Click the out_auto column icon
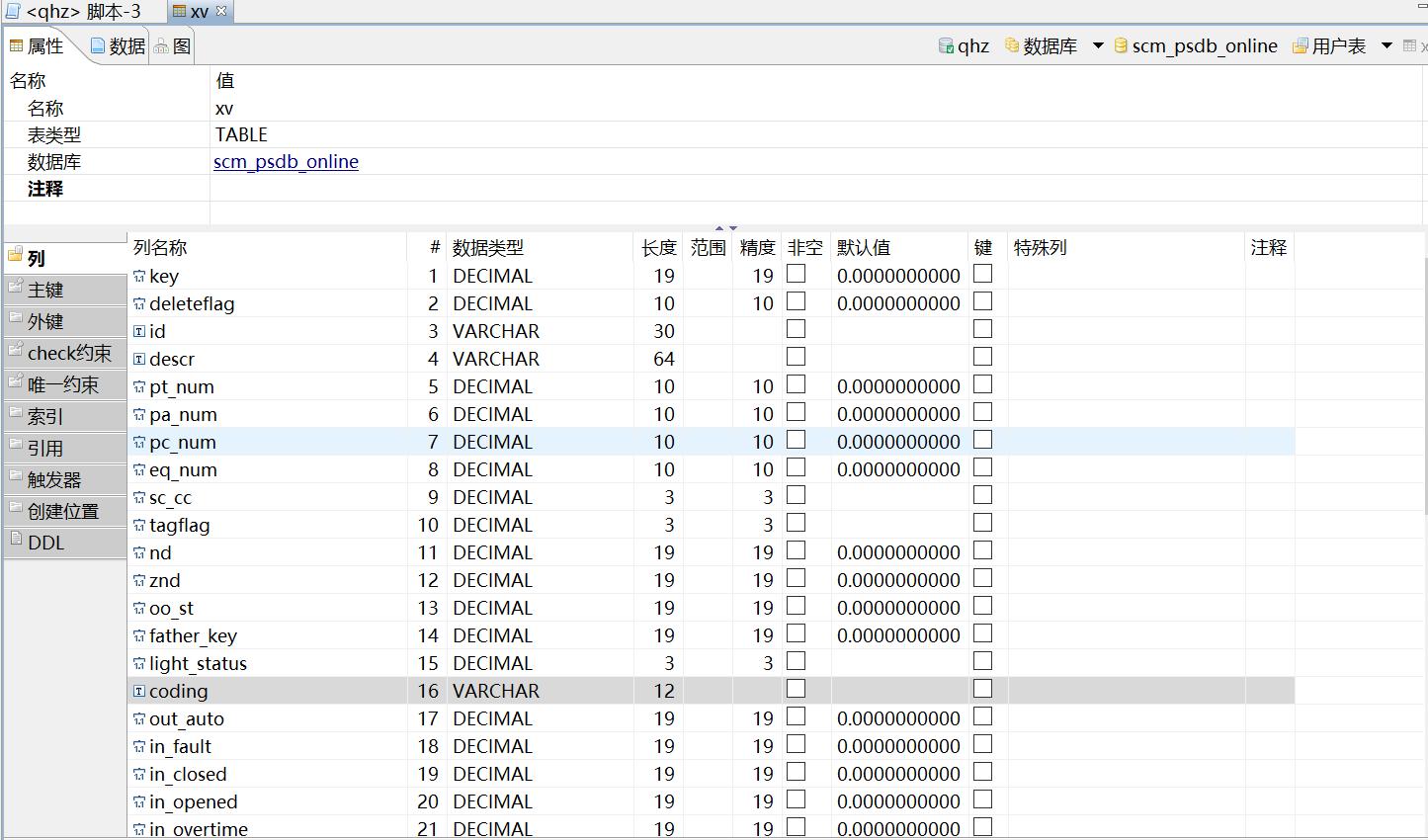Screen dimensions: 1428x840 coord(139,719)
